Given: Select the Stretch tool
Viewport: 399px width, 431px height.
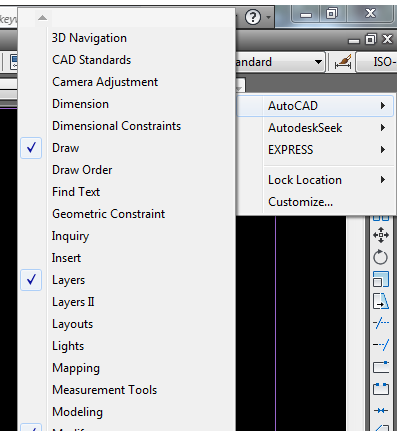Looking at the screenshot, I should coord(381,301).
